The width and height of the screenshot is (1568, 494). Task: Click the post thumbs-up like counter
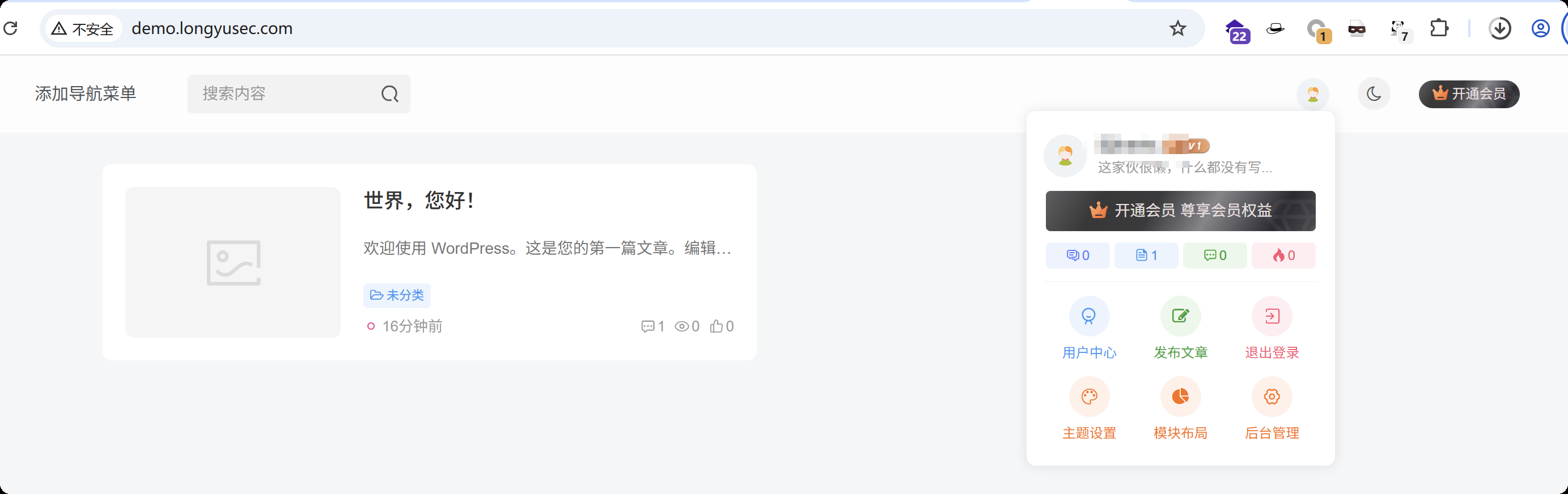coord(722,326)
